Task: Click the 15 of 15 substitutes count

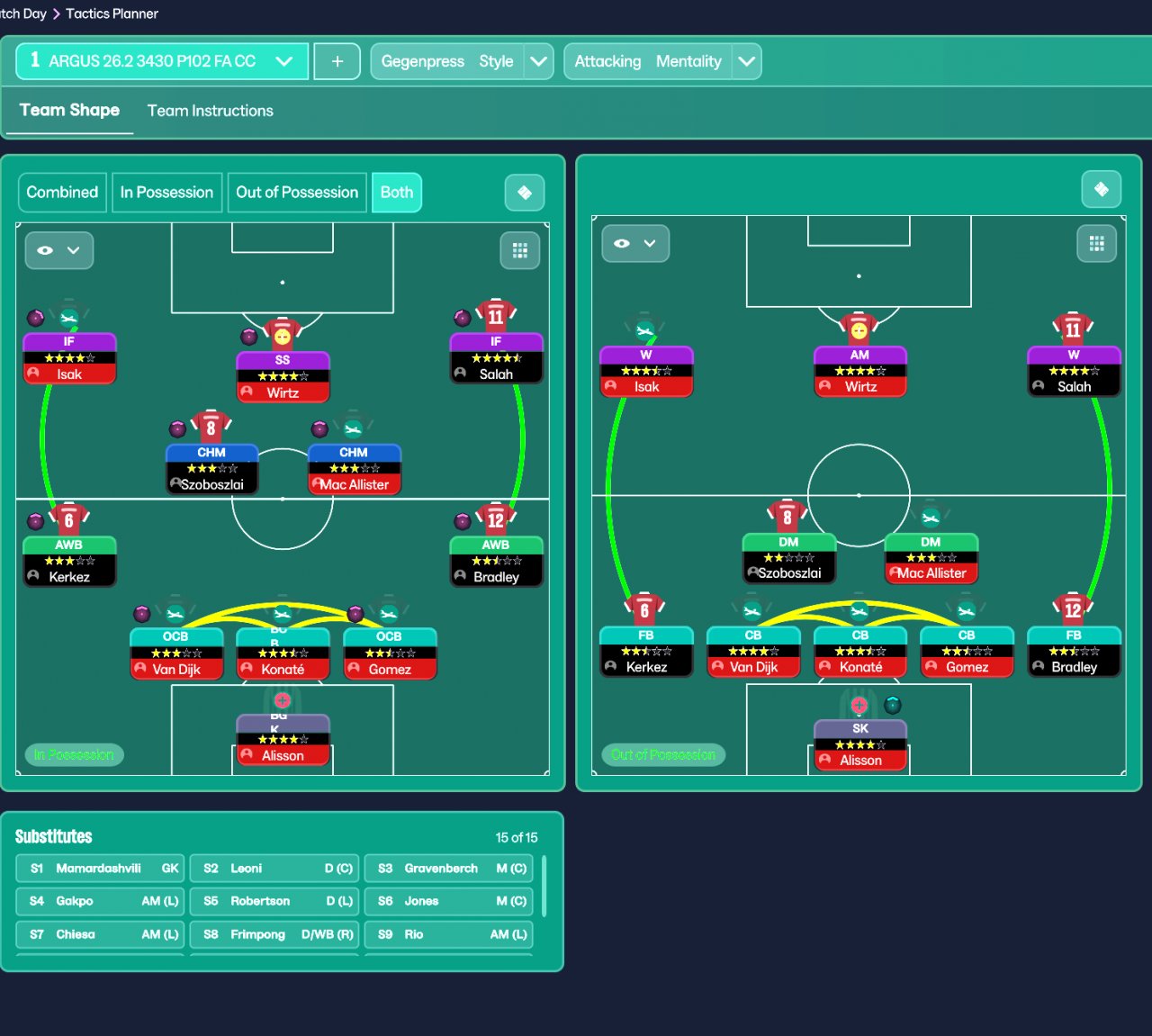Action: coord(517,837)
